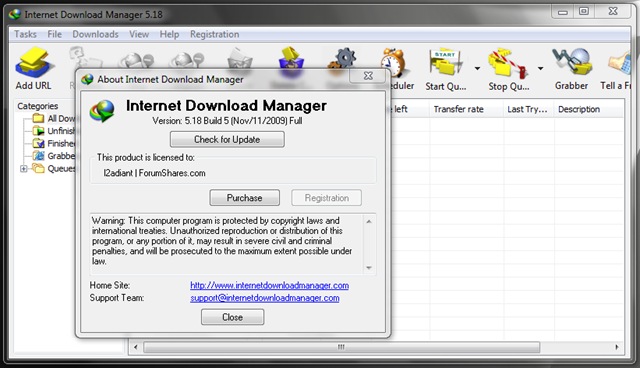Click the licensed name I2adiant | ForumShares.com
The width and height of the screenshot is (640, 368).
(x=154, y=173)
